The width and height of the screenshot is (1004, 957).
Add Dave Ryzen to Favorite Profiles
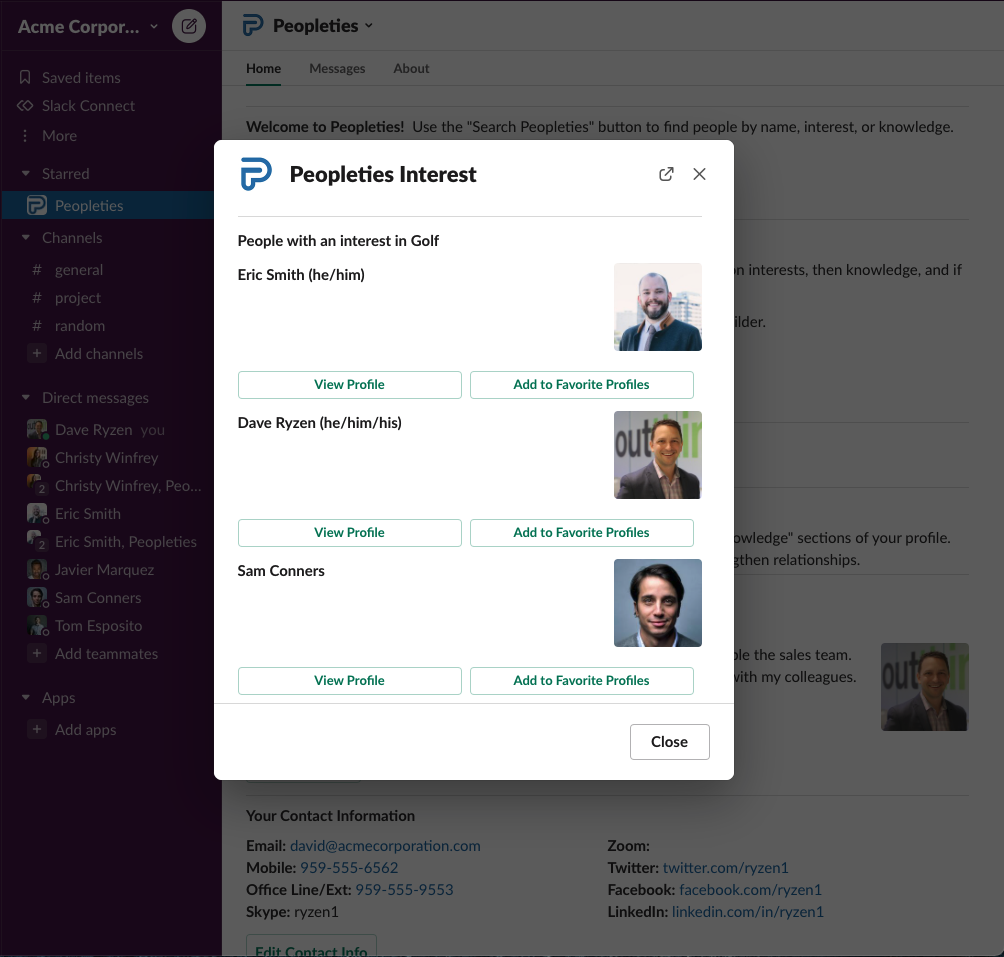click(x=581, y=533)
